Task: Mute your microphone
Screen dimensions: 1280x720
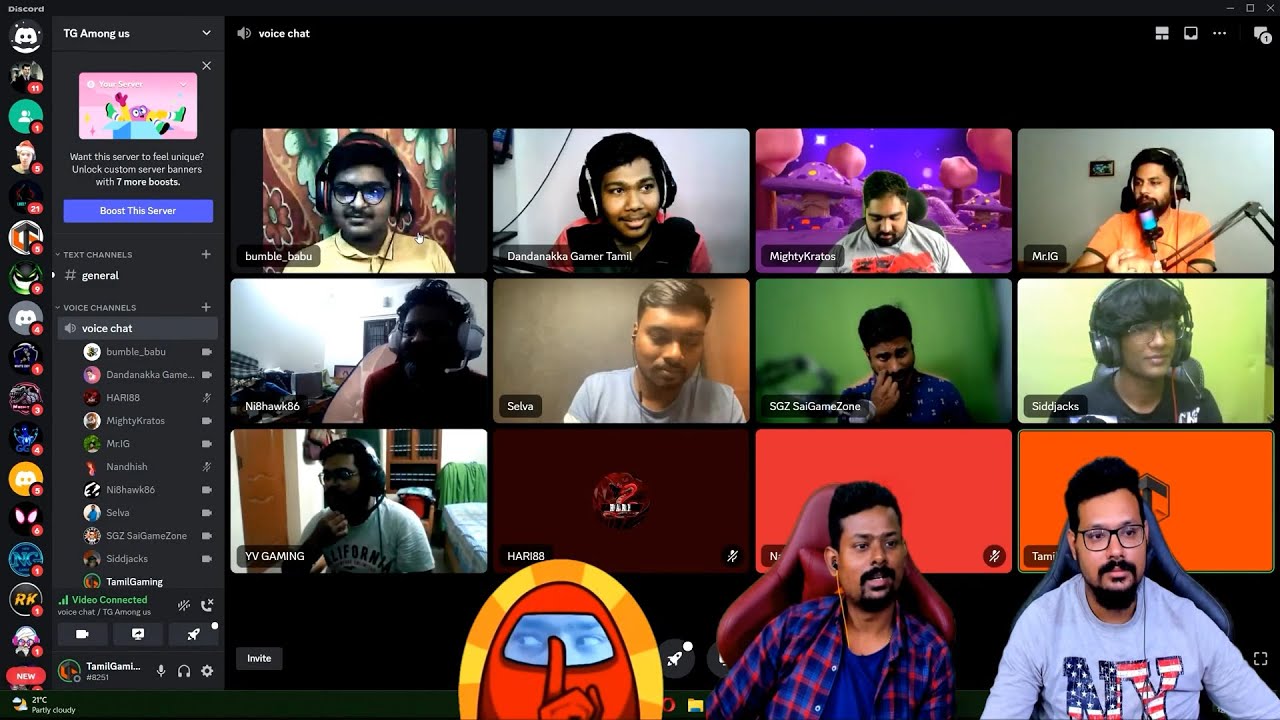Action: pos(161,671)
